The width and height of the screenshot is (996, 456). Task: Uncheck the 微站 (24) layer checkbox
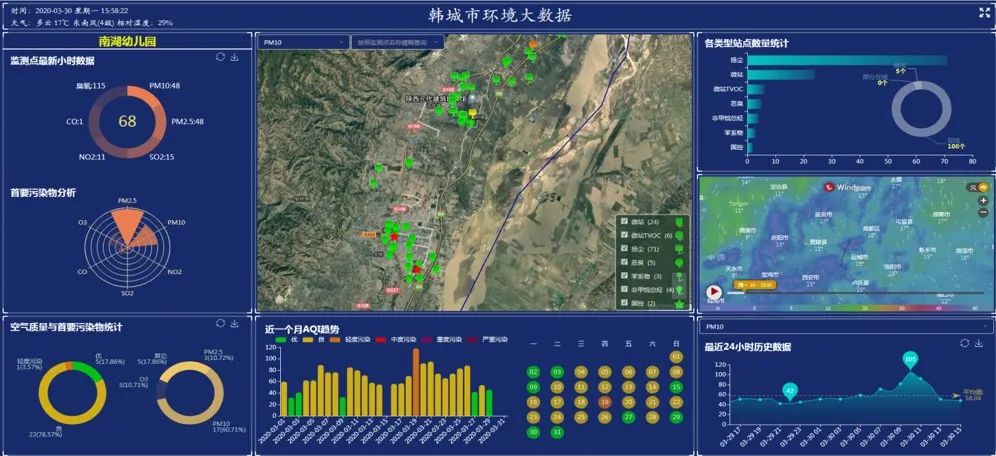coord(625,221)
